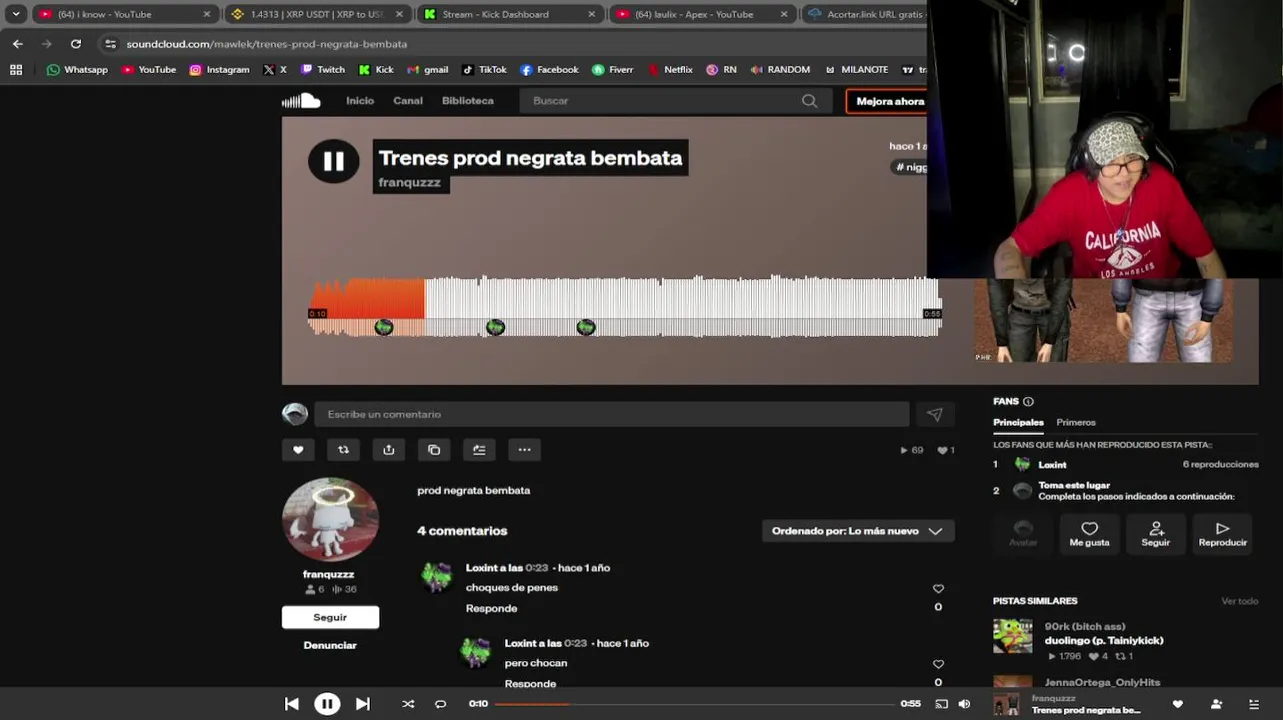Image resolution: width=1283 pixels, height=720 pixels.
Task: Click the Seguir step button in Fans panel
Action: 1156,533
